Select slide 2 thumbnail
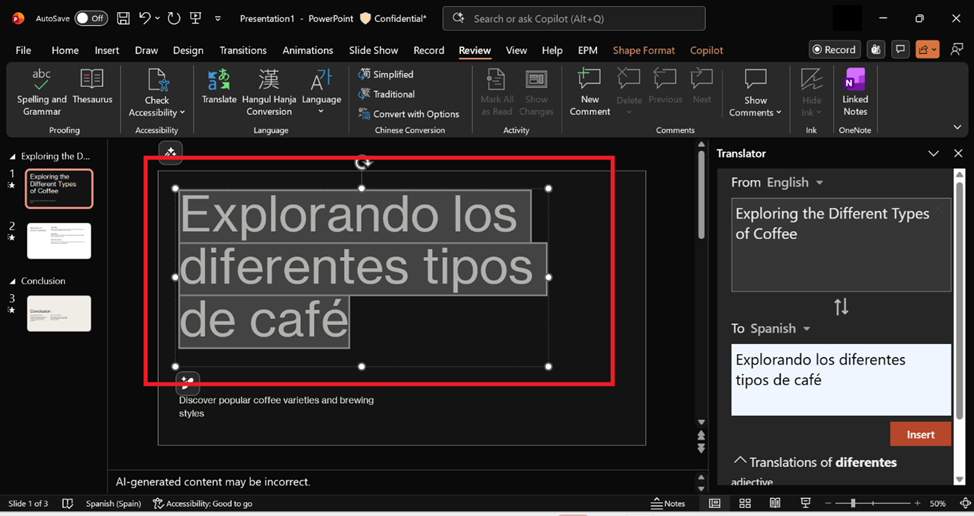 coord(59,241)
